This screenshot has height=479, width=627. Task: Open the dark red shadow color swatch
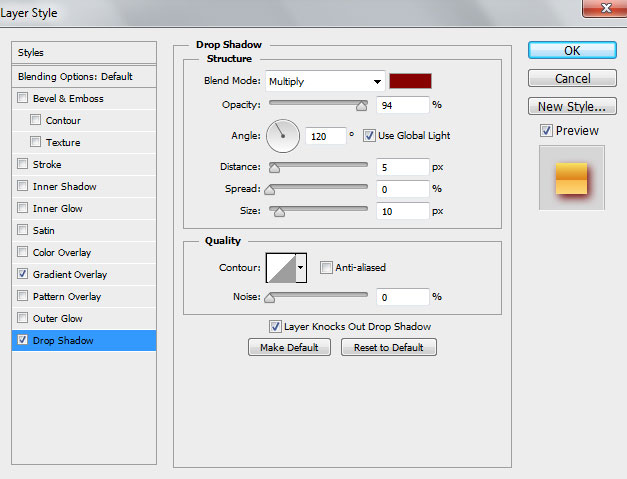coord(411,81)
